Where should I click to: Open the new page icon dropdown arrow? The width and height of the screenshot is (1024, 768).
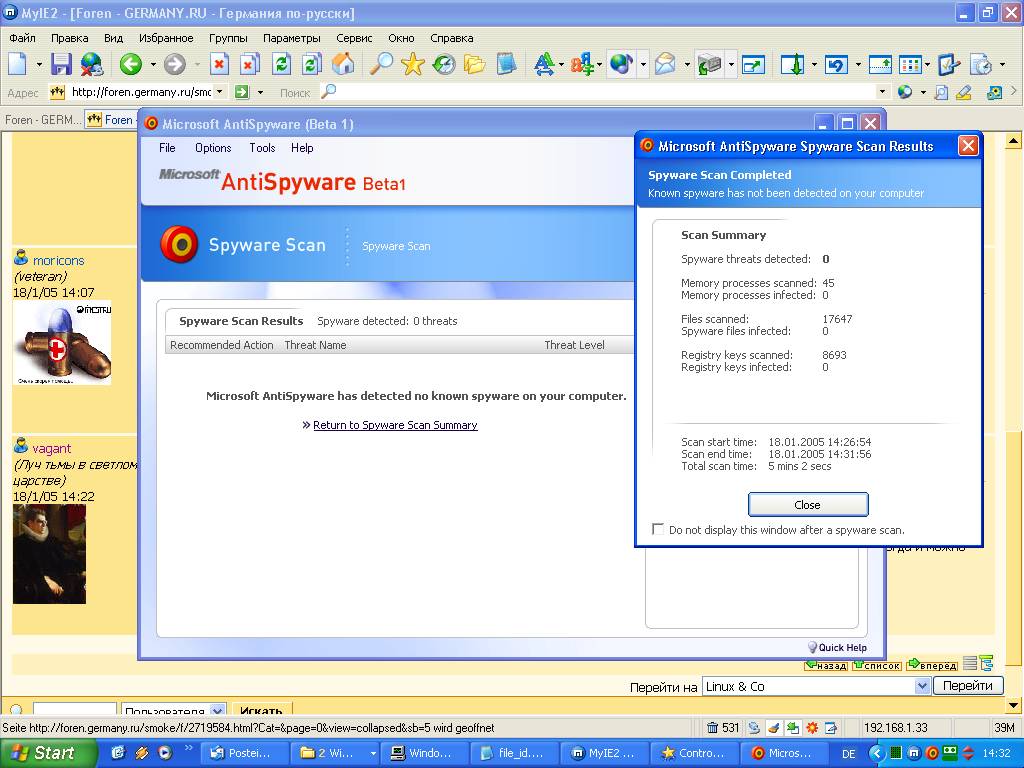click(39, 65)
